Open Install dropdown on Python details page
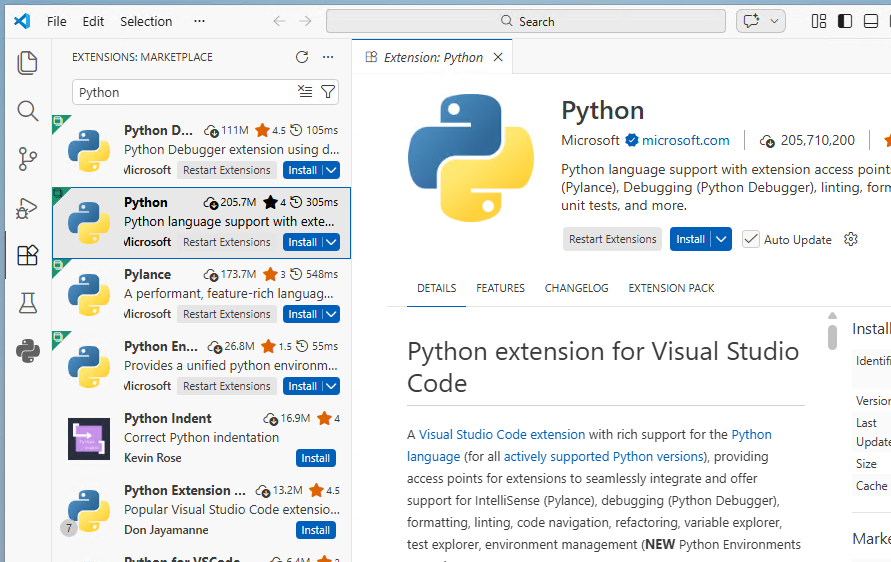The image size is (891, 562). click(721, 239)
